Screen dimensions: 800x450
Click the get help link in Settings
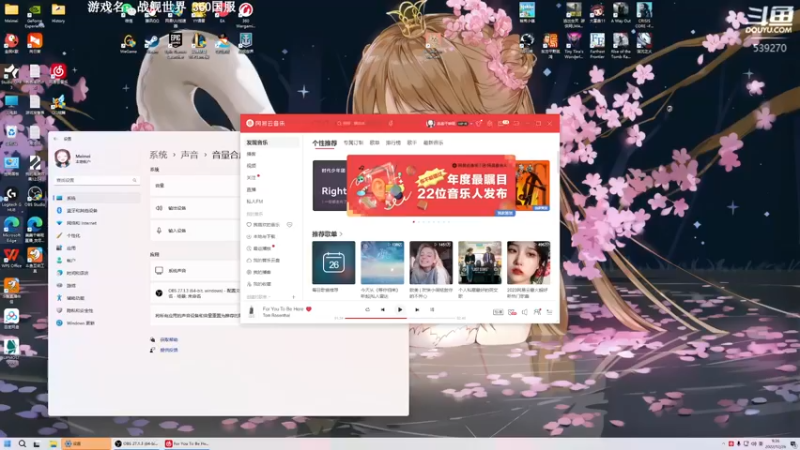point(169,339)
